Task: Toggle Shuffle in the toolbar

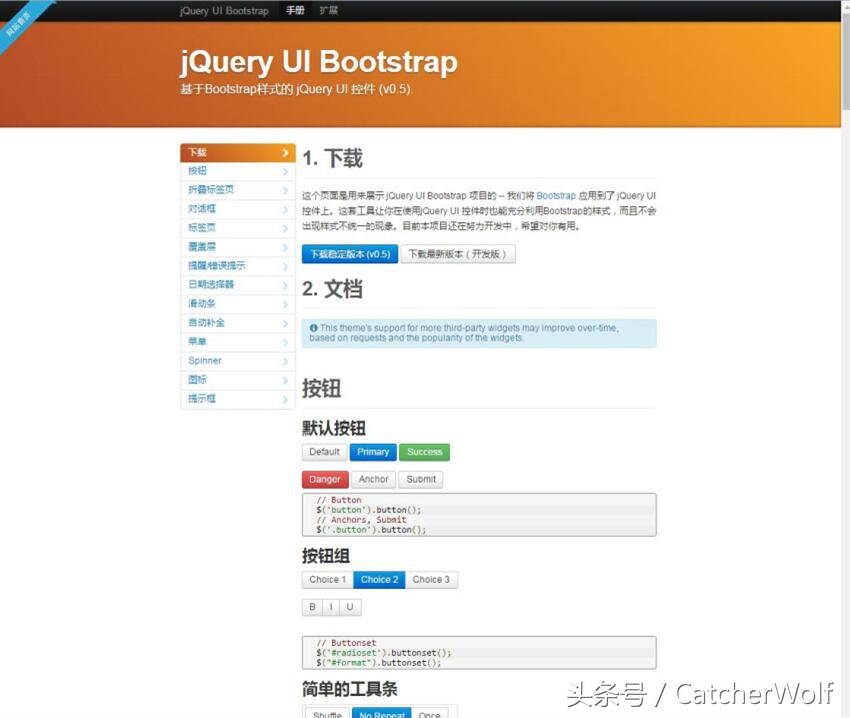Action: 327,714
